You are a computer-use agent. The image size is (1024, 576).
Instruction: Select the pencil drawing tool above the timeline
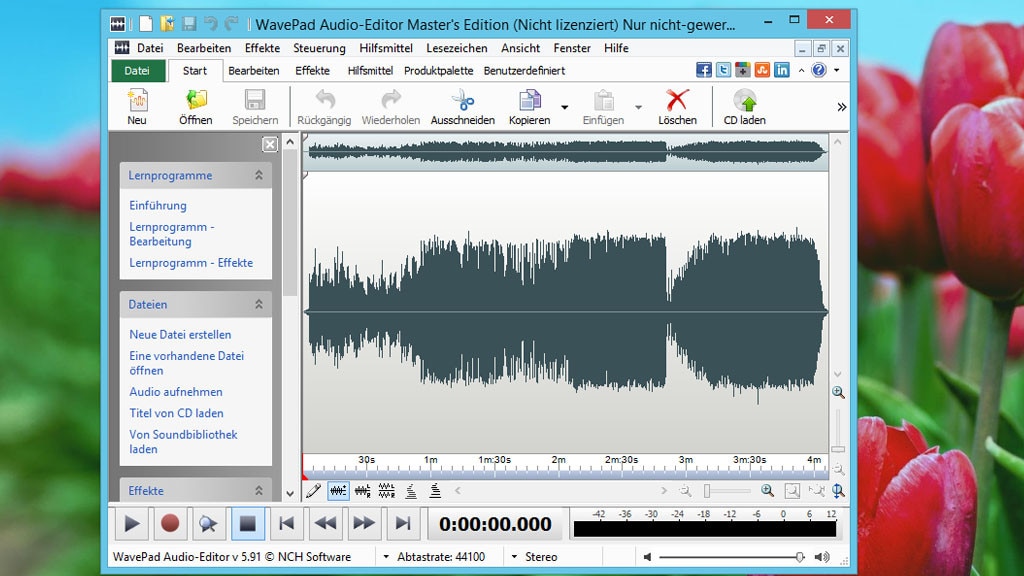pyautogui.click(x=312, y=490)
